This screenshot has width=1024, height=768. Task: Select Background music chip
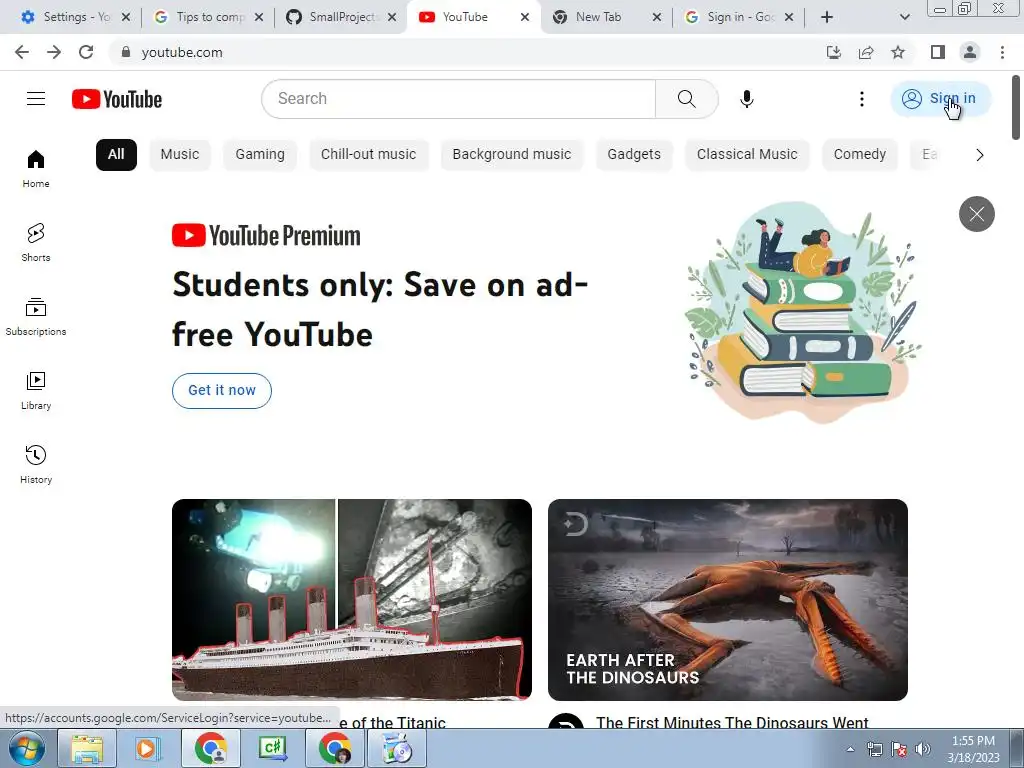pyautogui.click(x=512, y=155)
